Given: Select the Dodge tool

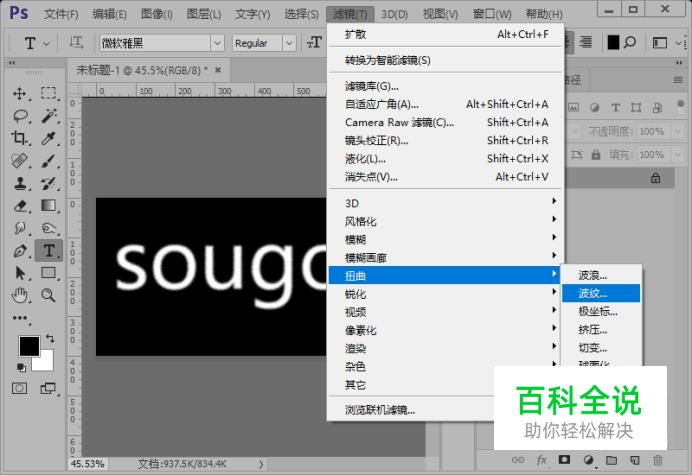Looking at the screenshot, I should point(49,228).
